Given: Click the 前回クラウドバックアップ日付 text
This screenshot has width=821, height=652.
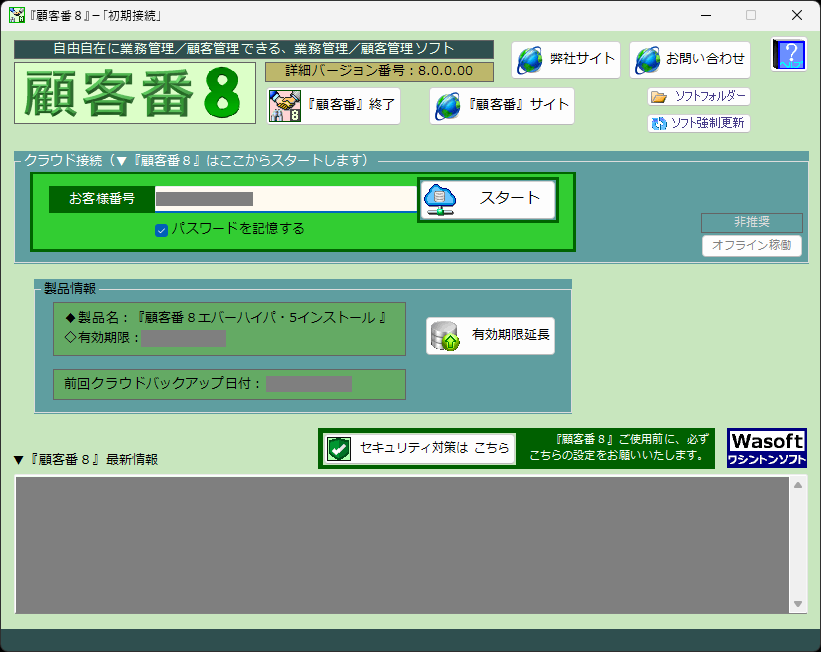Looking at the screenshot, I should coord(163,384).
